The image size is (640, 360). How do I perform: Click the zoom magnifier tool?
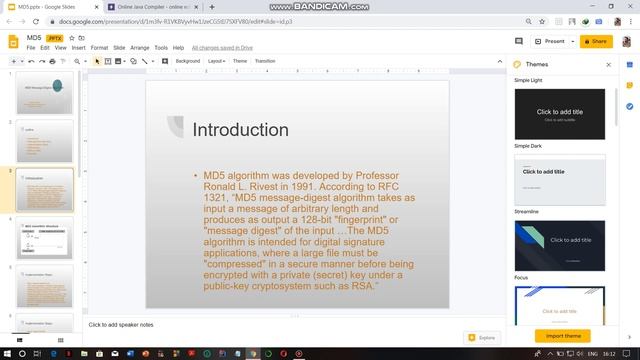point(77,61)
